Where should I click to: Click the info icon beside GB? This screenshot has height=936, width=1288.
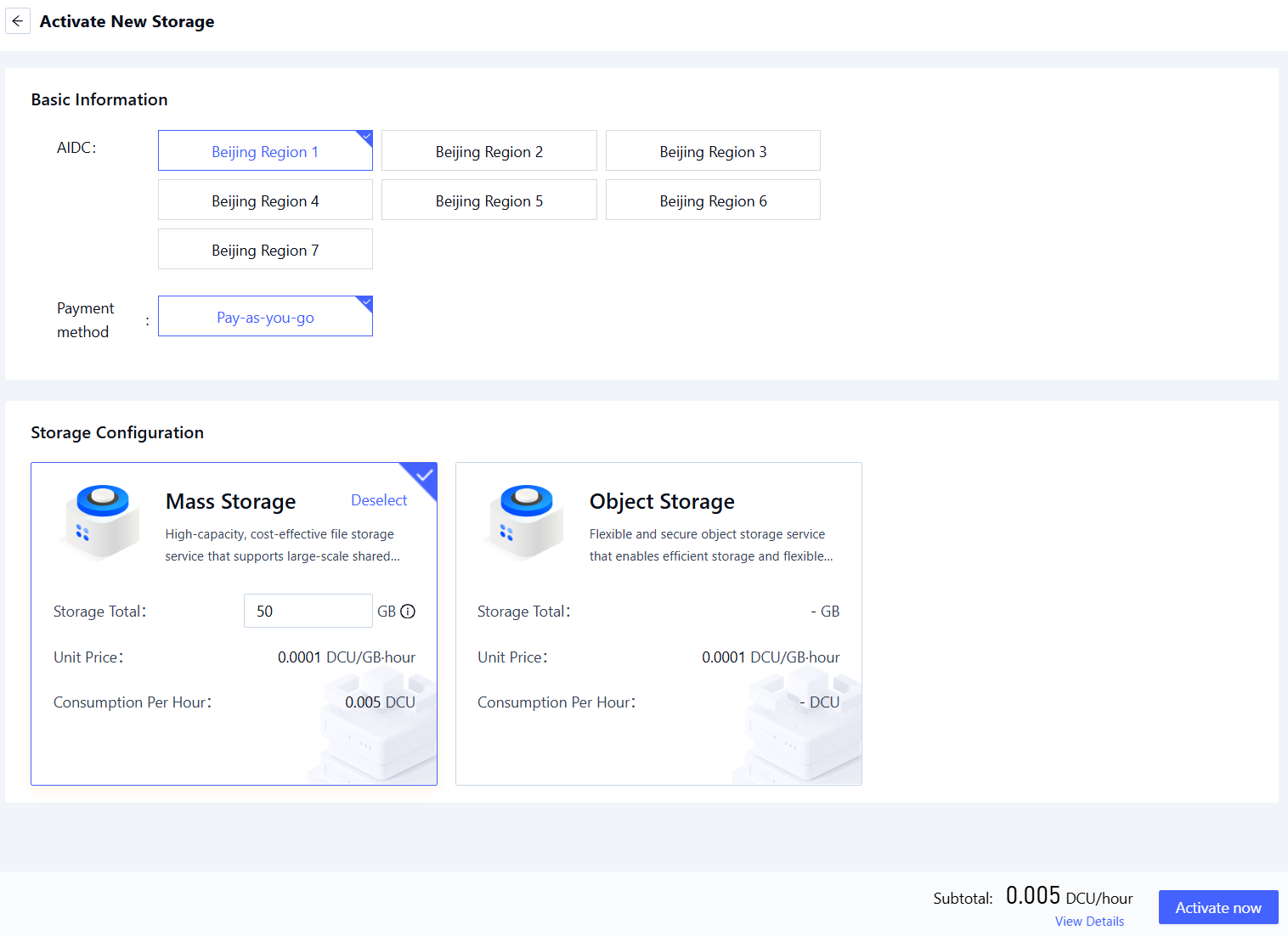point(408,612)
